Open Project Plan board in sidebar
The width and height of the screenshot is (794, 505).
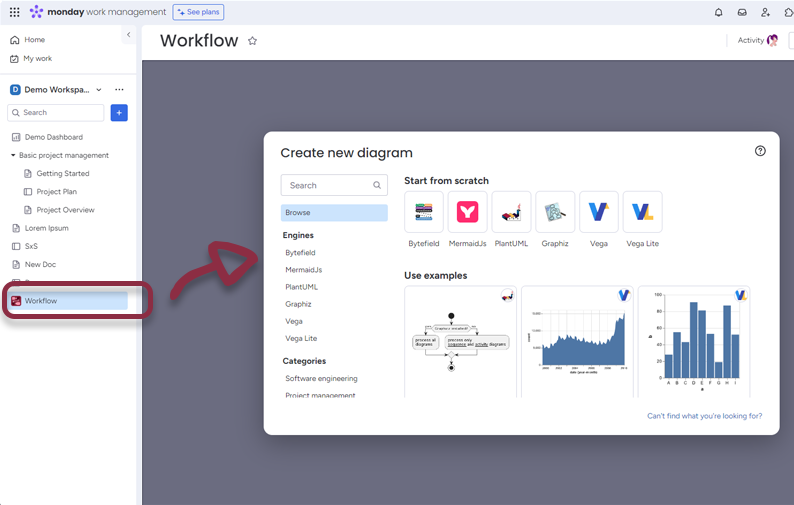coord(56,192)
